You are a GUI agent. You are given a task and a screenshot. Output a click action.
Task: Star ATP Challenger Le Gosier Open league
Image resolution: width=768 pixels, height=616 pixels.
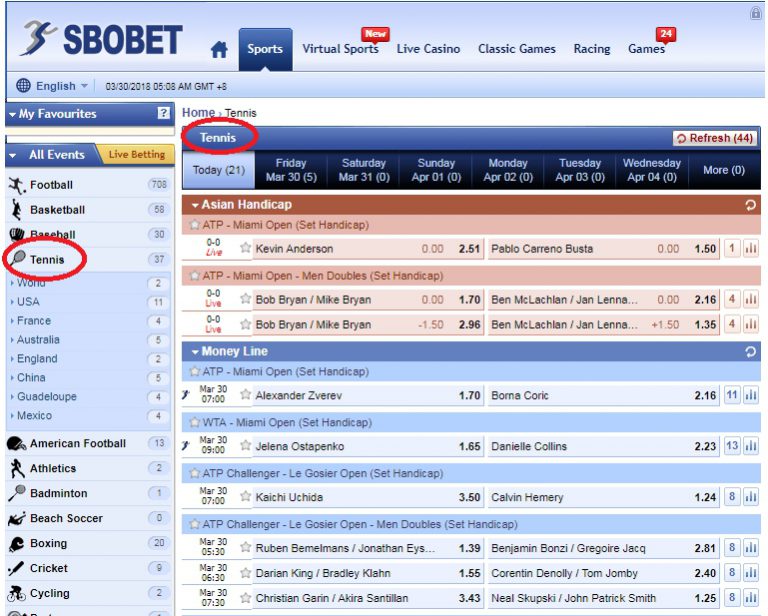tap(195, 473)
